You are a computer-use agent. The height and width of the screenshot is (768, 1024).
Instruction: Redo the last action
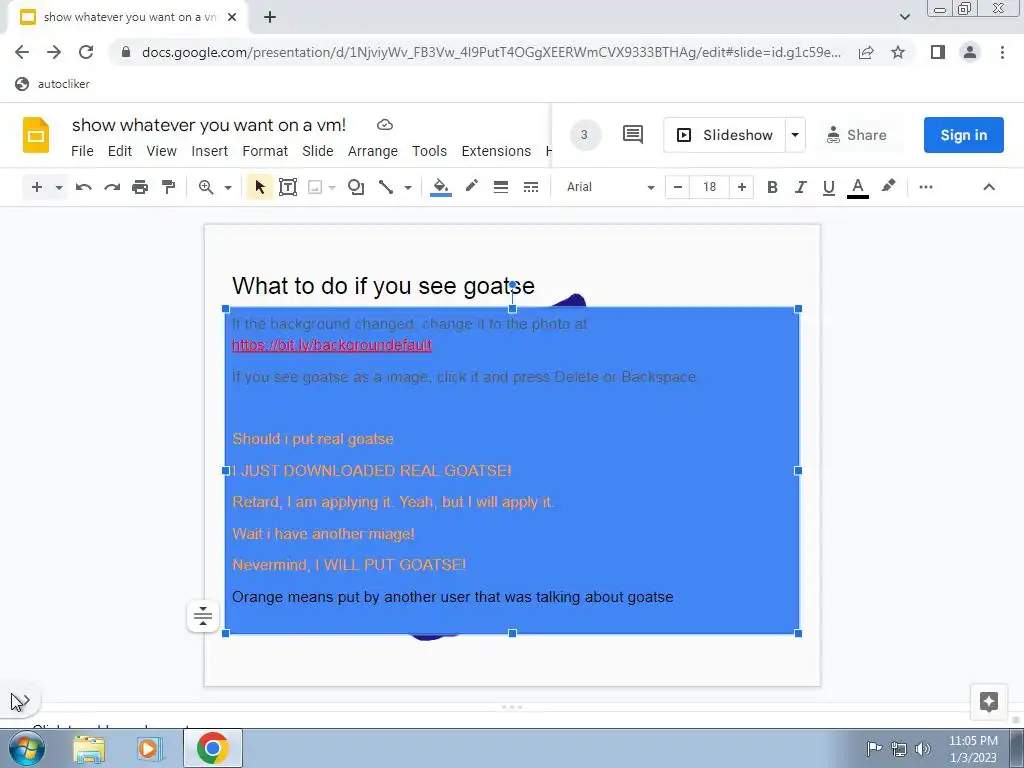point(112,187)
